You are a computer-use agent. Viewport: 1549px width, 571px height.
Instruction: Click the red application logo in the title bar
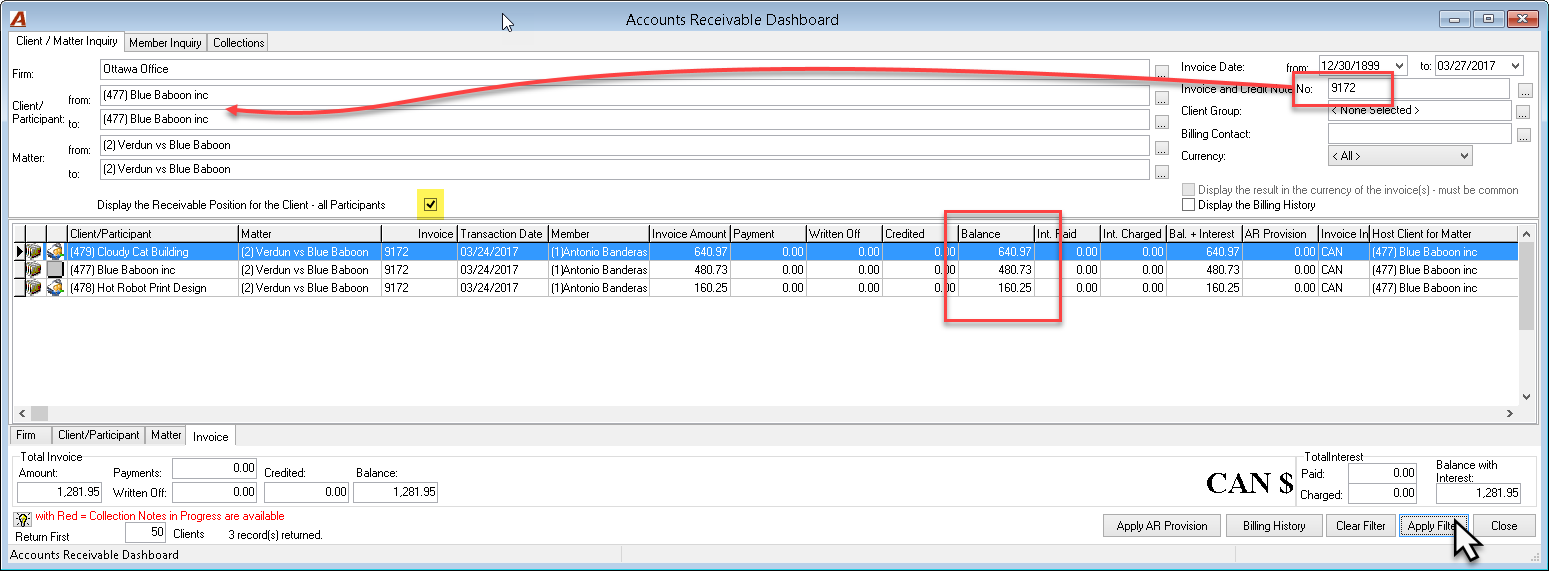(18, 18)
